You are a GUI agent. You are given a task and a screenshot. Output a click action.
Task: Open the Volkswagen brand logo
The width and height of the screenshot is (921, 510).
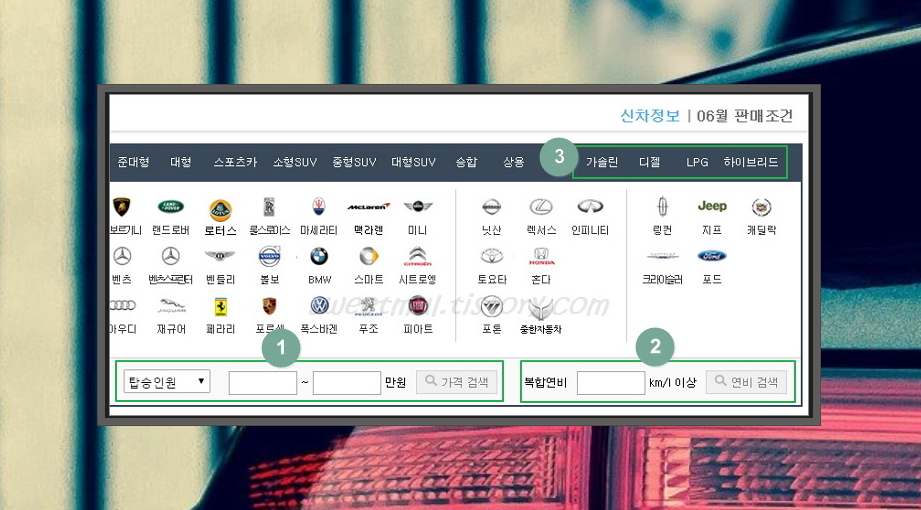click(x=320, y=305)
